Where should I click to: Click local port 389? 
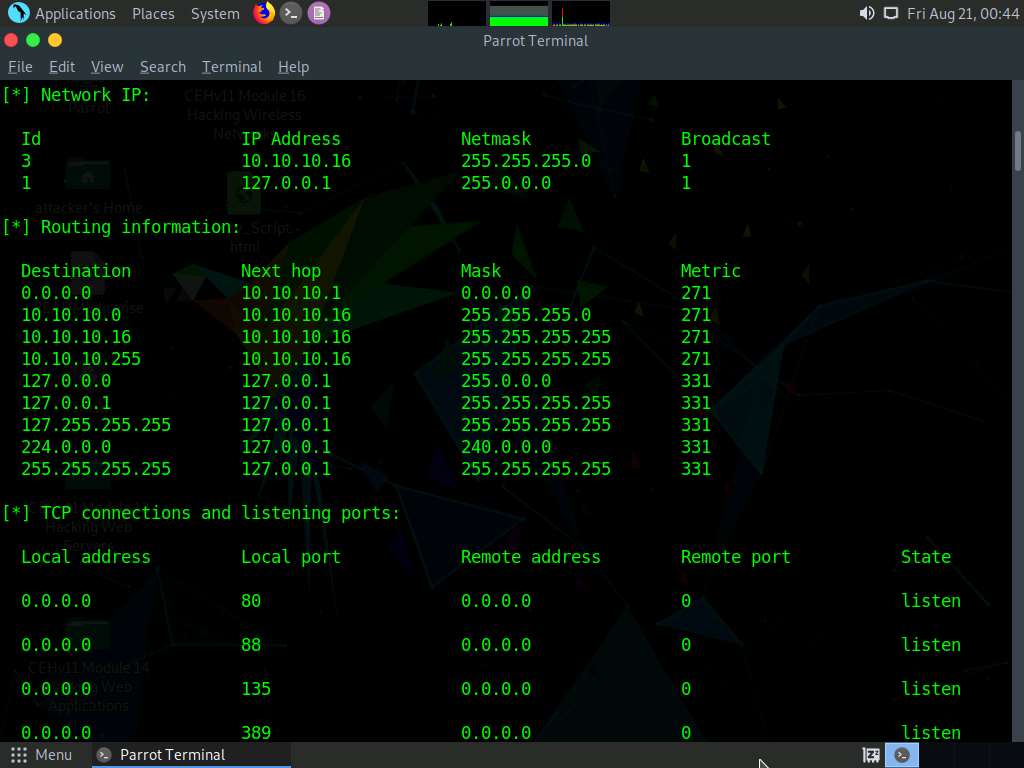click(256, 733)
